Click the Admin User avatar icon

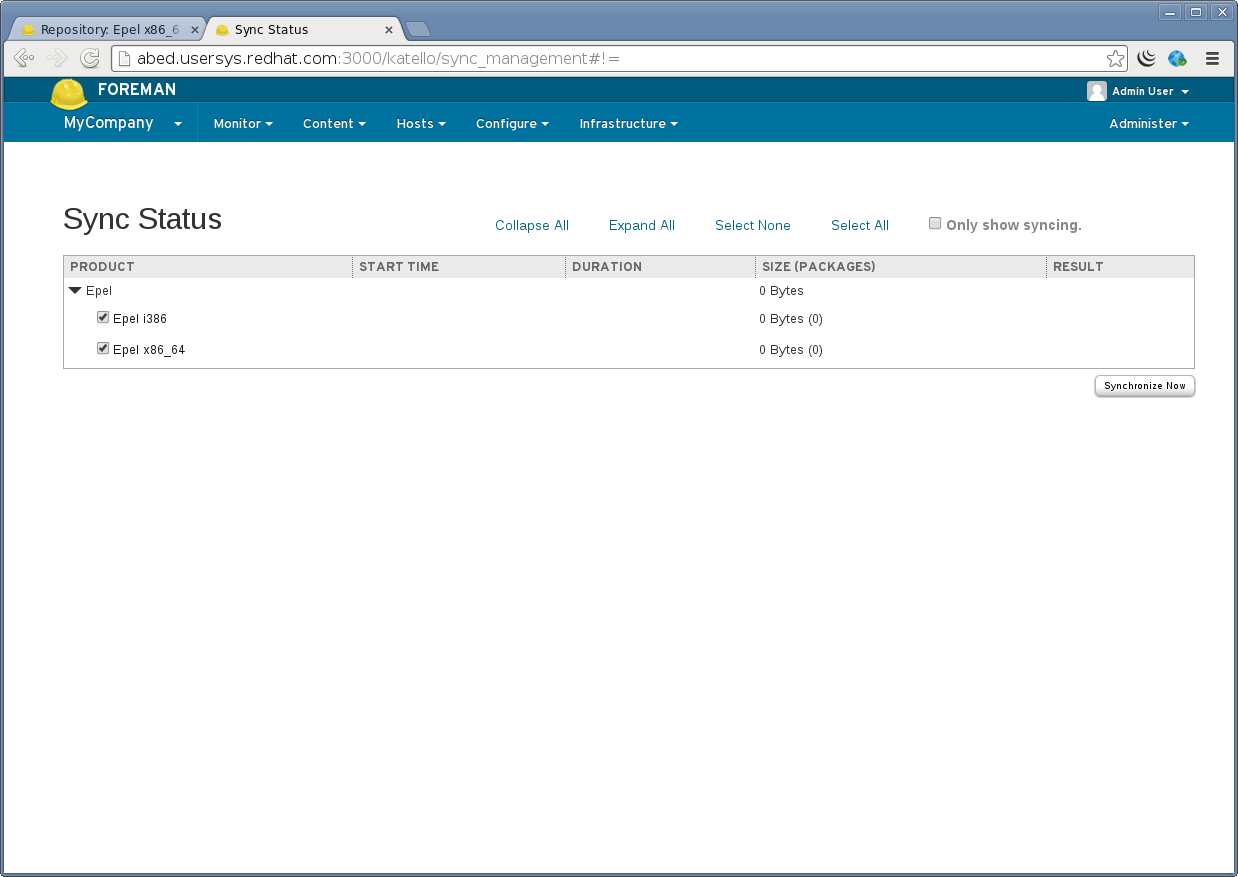point(1097,91)
